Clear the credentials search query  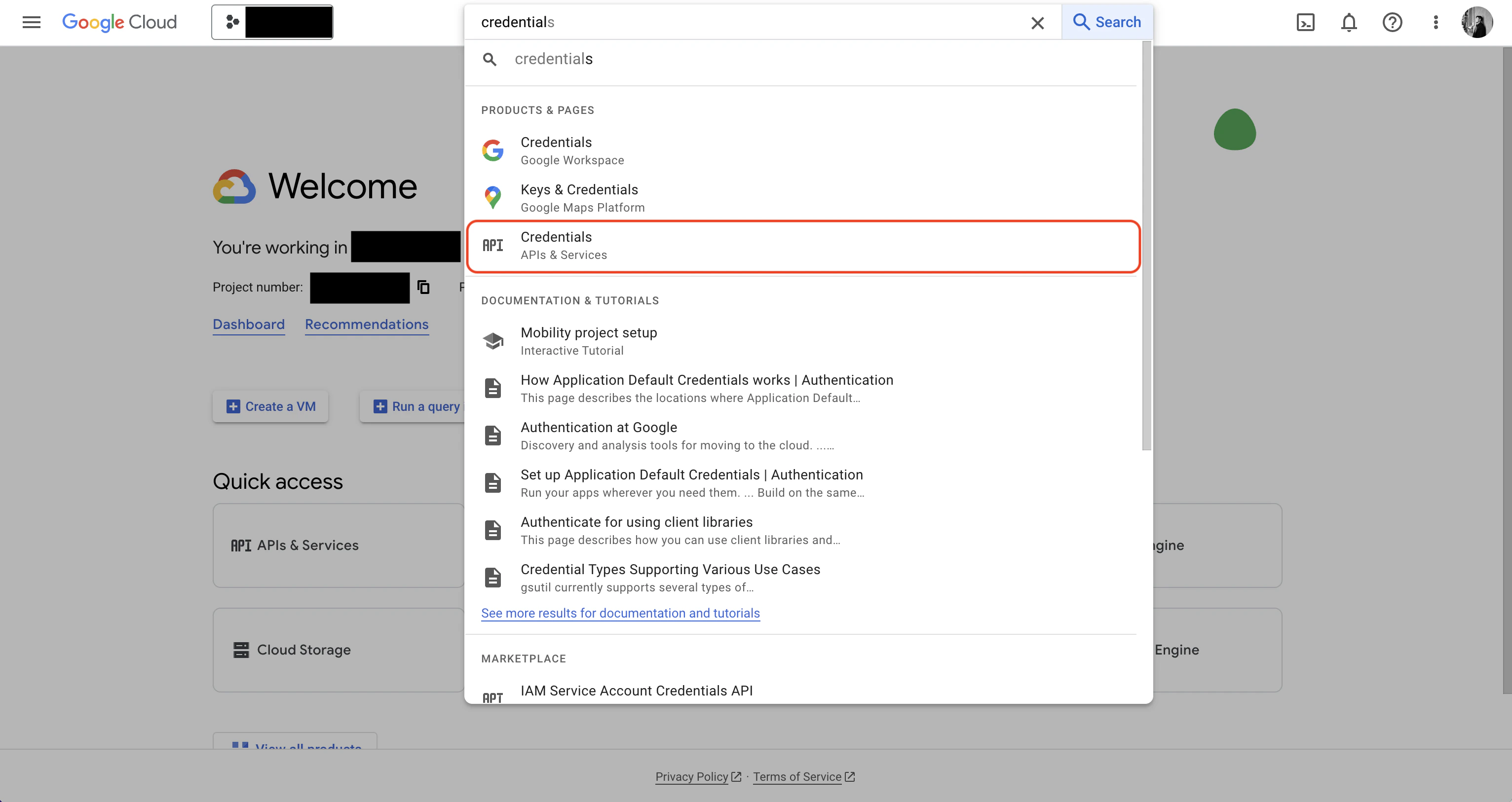coord(1038,23)
